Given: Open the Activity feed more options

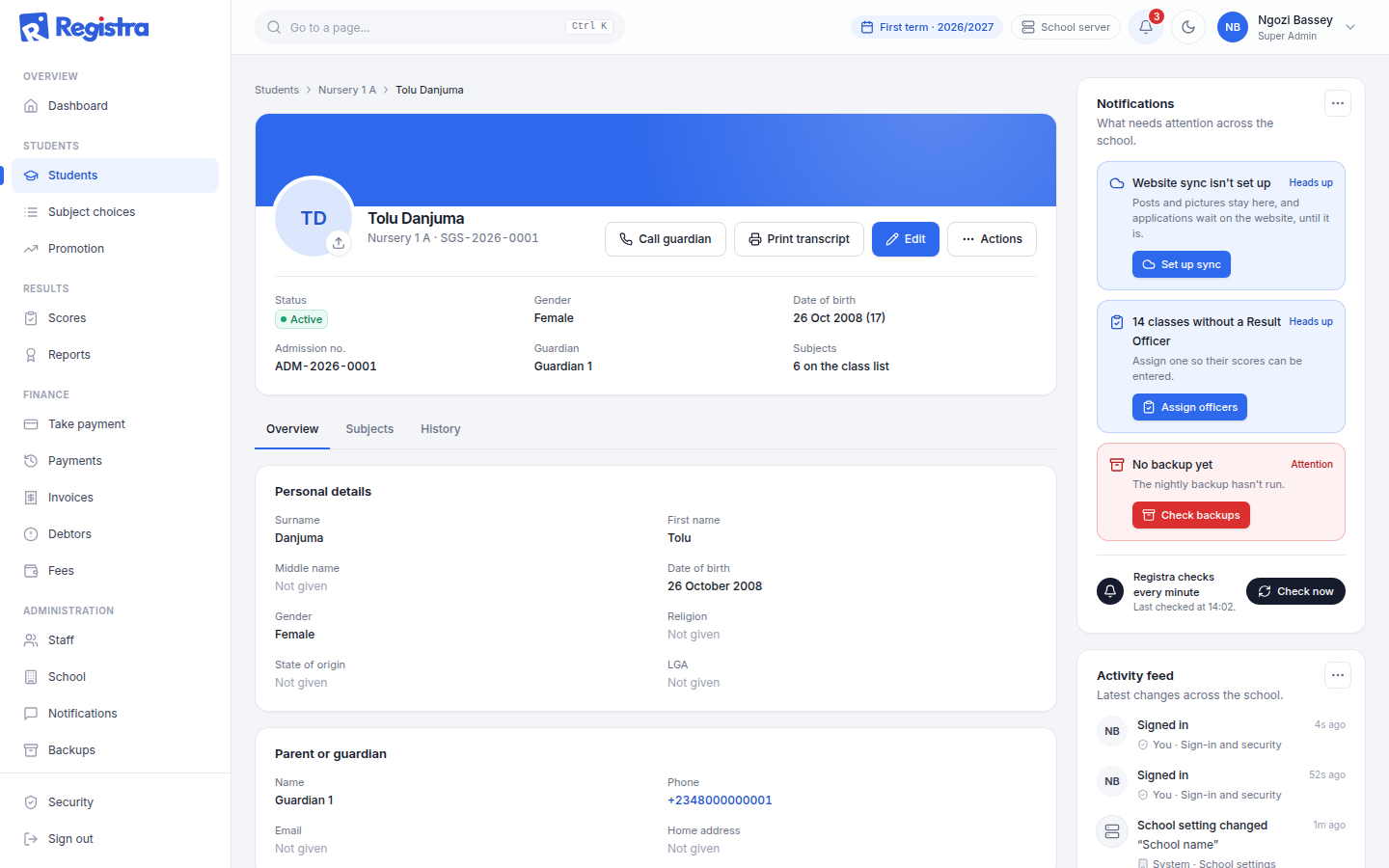Looking at the screenshot, I should pyautogui.click(x=1338, y=675).
